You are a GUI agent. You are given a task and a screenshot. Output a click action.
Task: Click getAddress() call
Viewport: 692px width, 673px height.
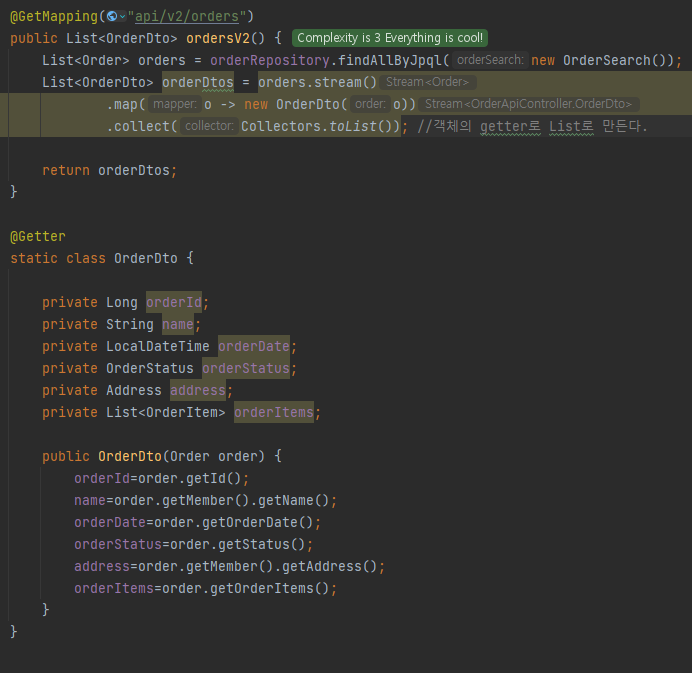coord(330,566)
